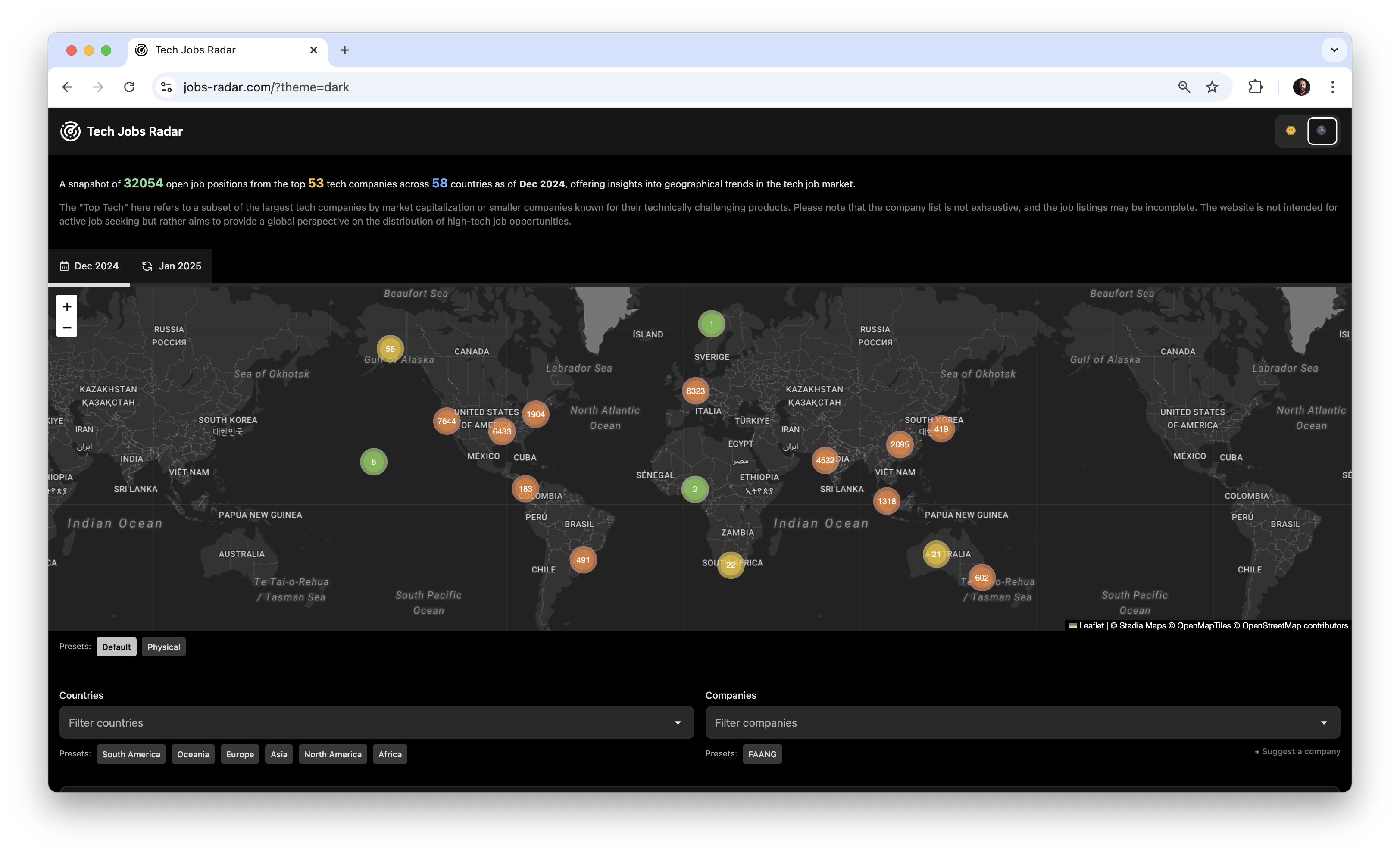The image size is (1400, 856).
Task: Click the 4532 cluster over India
Action: pyautogui.click(x=825, y=460)
